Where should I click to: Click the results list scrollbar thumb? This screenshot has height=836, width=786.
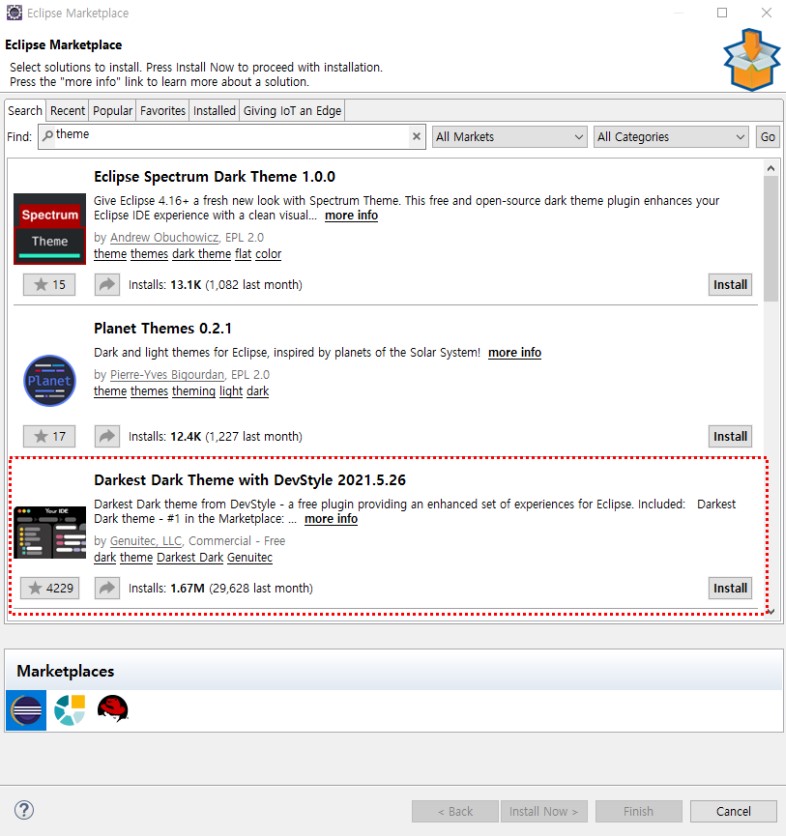(x=771, y=239)
